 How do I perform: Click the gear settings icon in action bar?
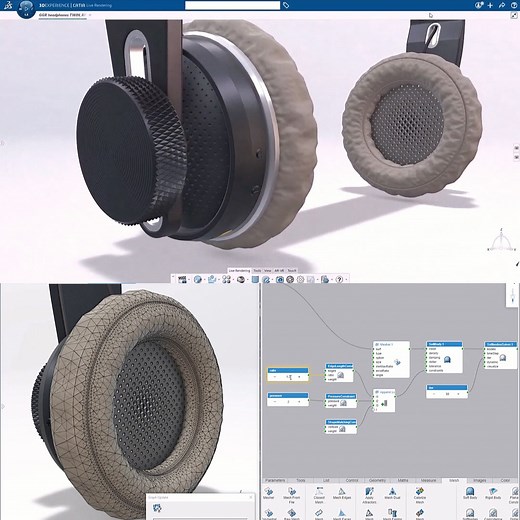300,279
